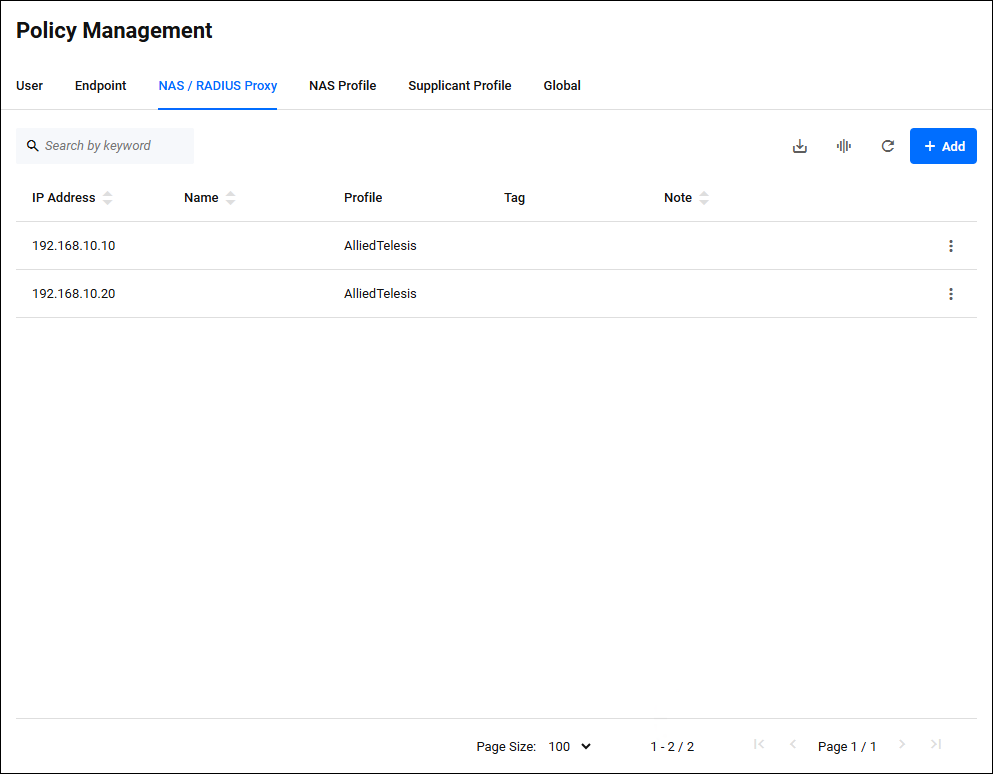Refresh the NAS list
This screenshot has height=774, width=993.
point(887,146)
